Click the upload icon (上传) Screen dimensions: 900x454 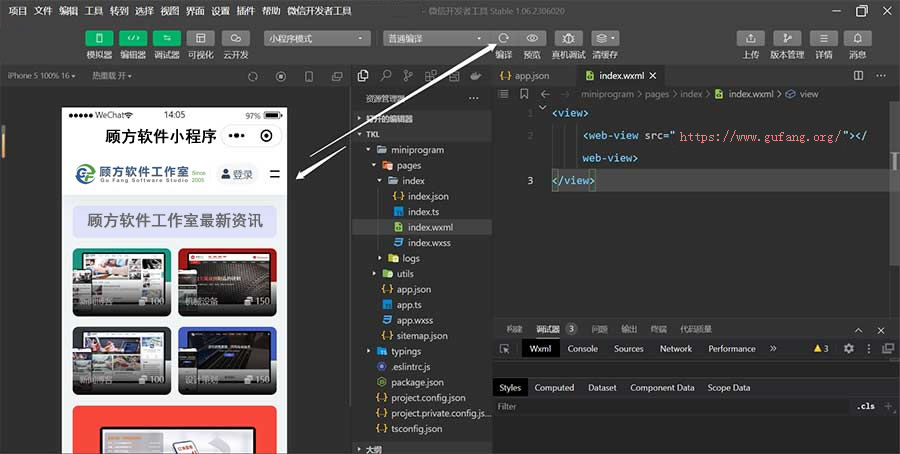pos(751,38)
